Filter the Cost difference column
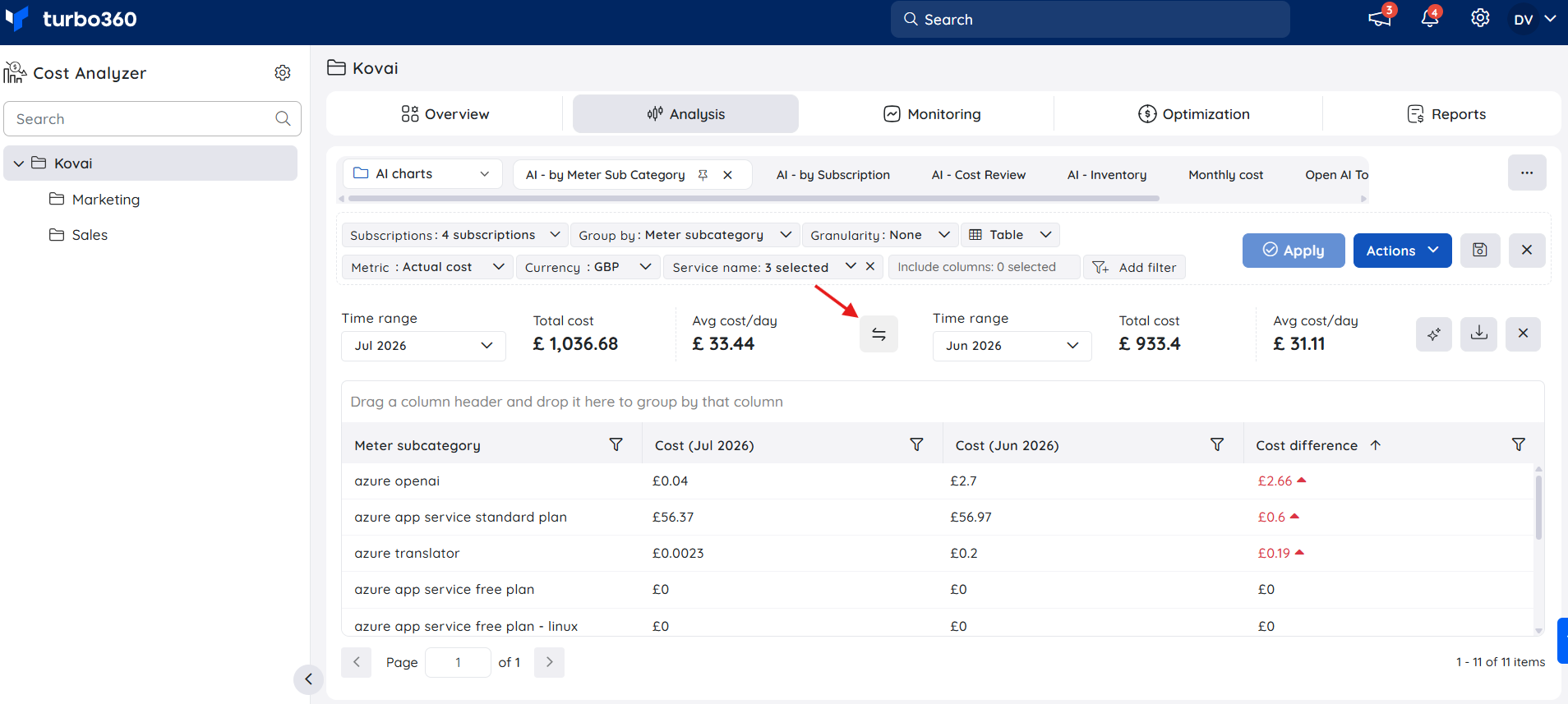Screen dimensions: 1568x704 1519,444
